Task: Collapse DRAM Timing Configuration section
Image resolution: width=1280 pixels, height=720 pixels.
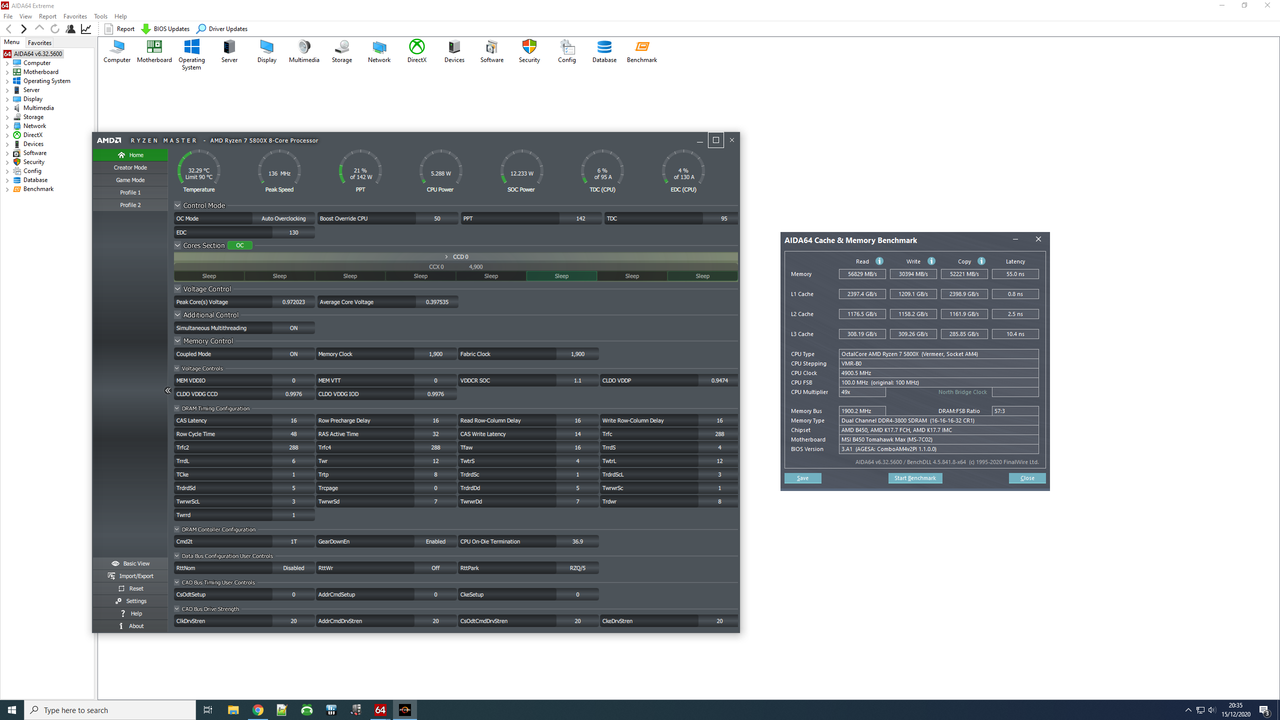Action: (177, 408)
